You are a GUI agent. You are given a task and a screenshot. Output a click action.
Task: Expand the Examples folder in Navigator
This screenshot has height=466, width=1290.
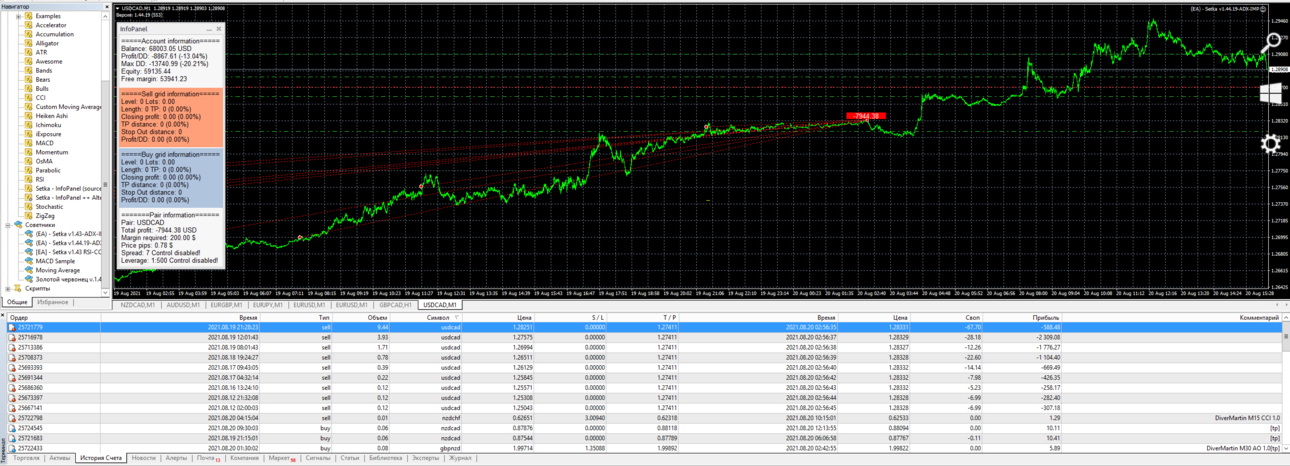click(x=18, y=16)
